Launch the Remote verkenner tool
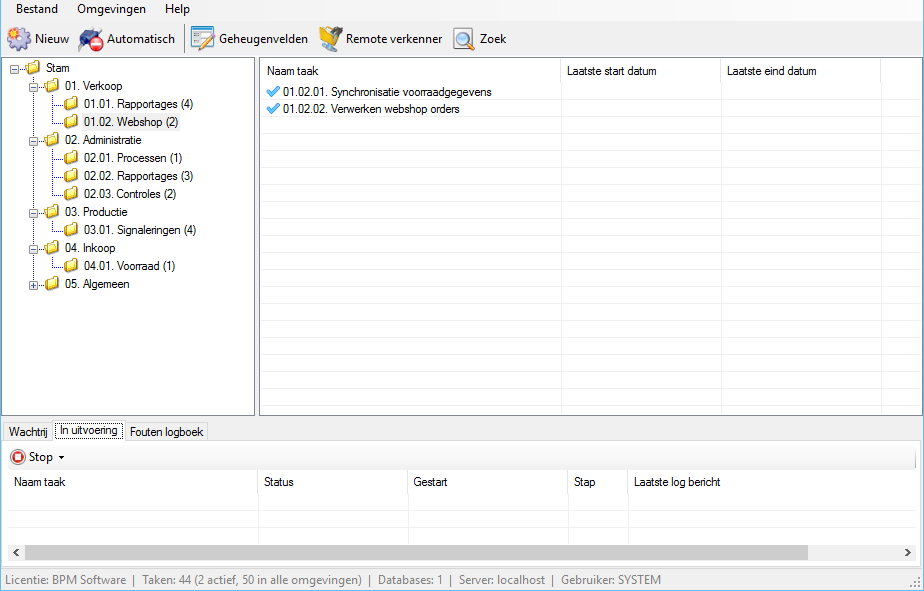This screenshot has height=591, width=924. pos(330,39)
